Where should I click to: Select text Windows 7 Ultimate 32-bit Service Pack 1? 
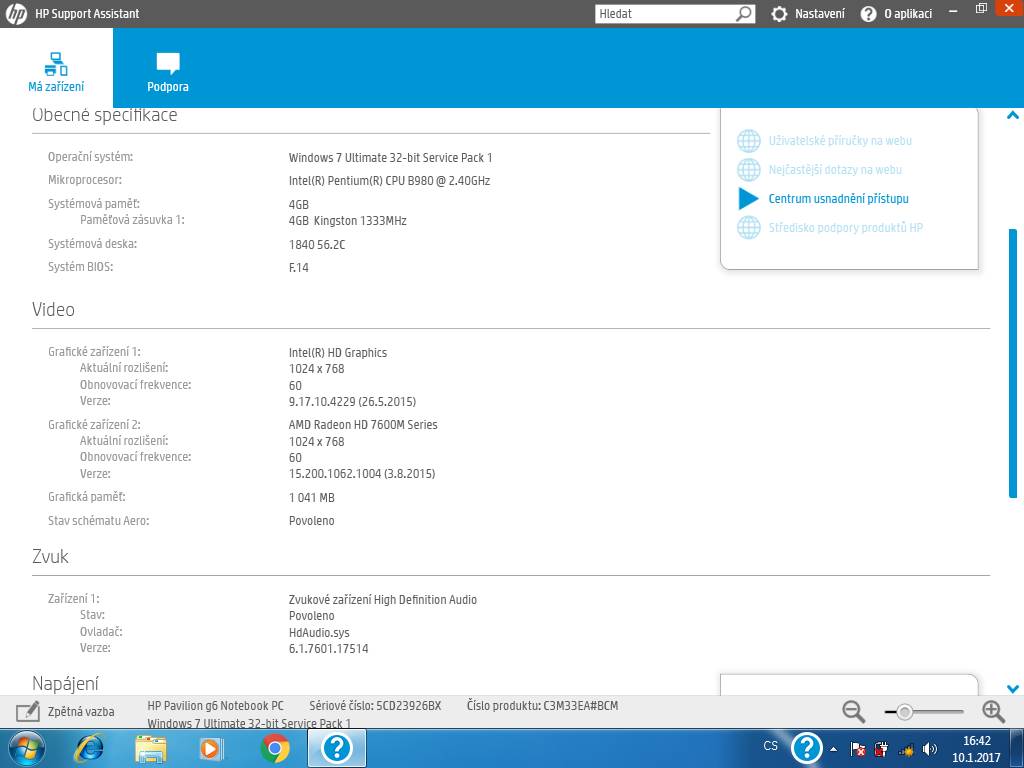(391, 157)
